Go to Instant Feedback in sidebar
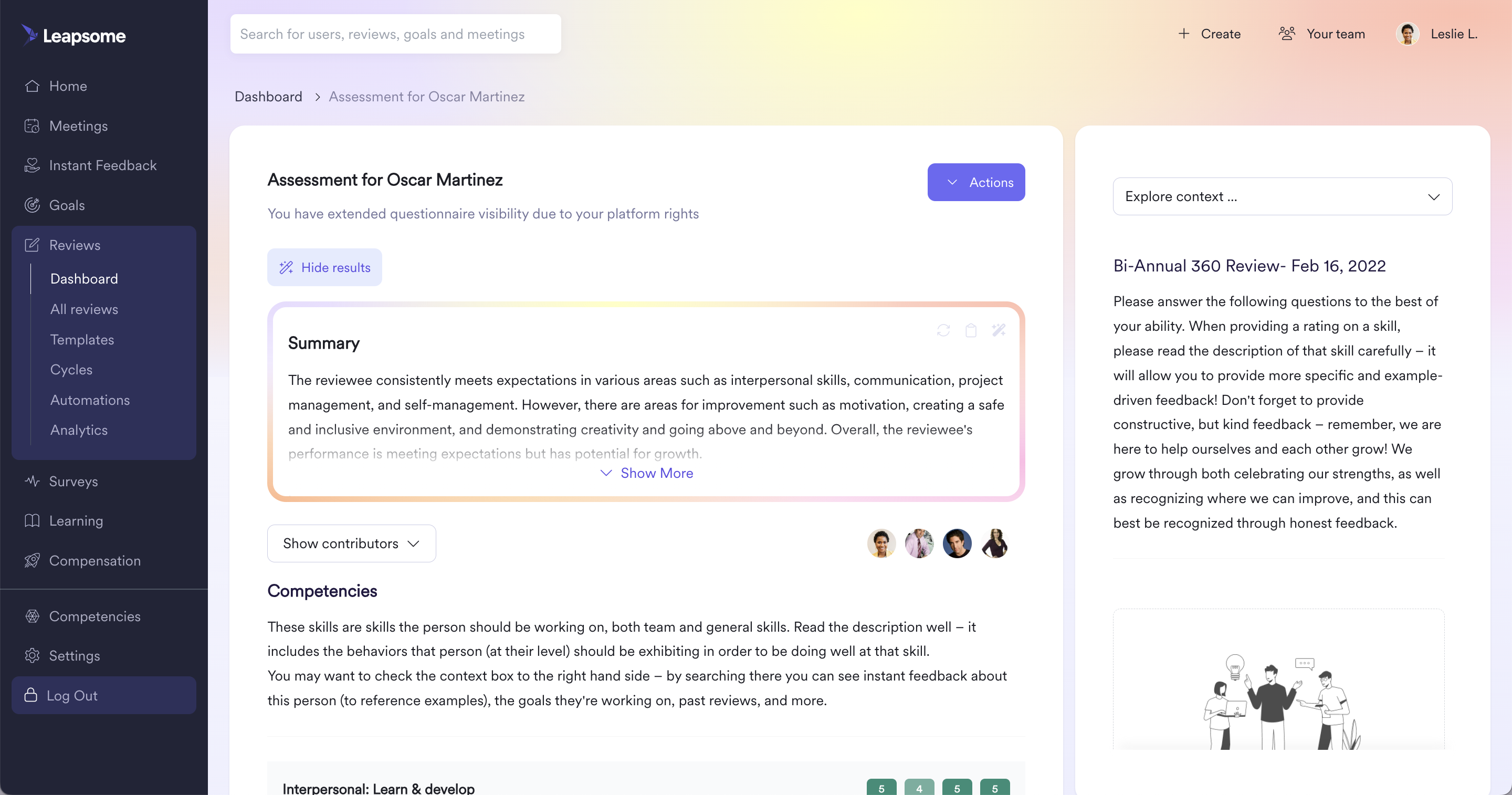This screenshot has width=1512, height=795. pyautogui.click(x=102, y=165)
